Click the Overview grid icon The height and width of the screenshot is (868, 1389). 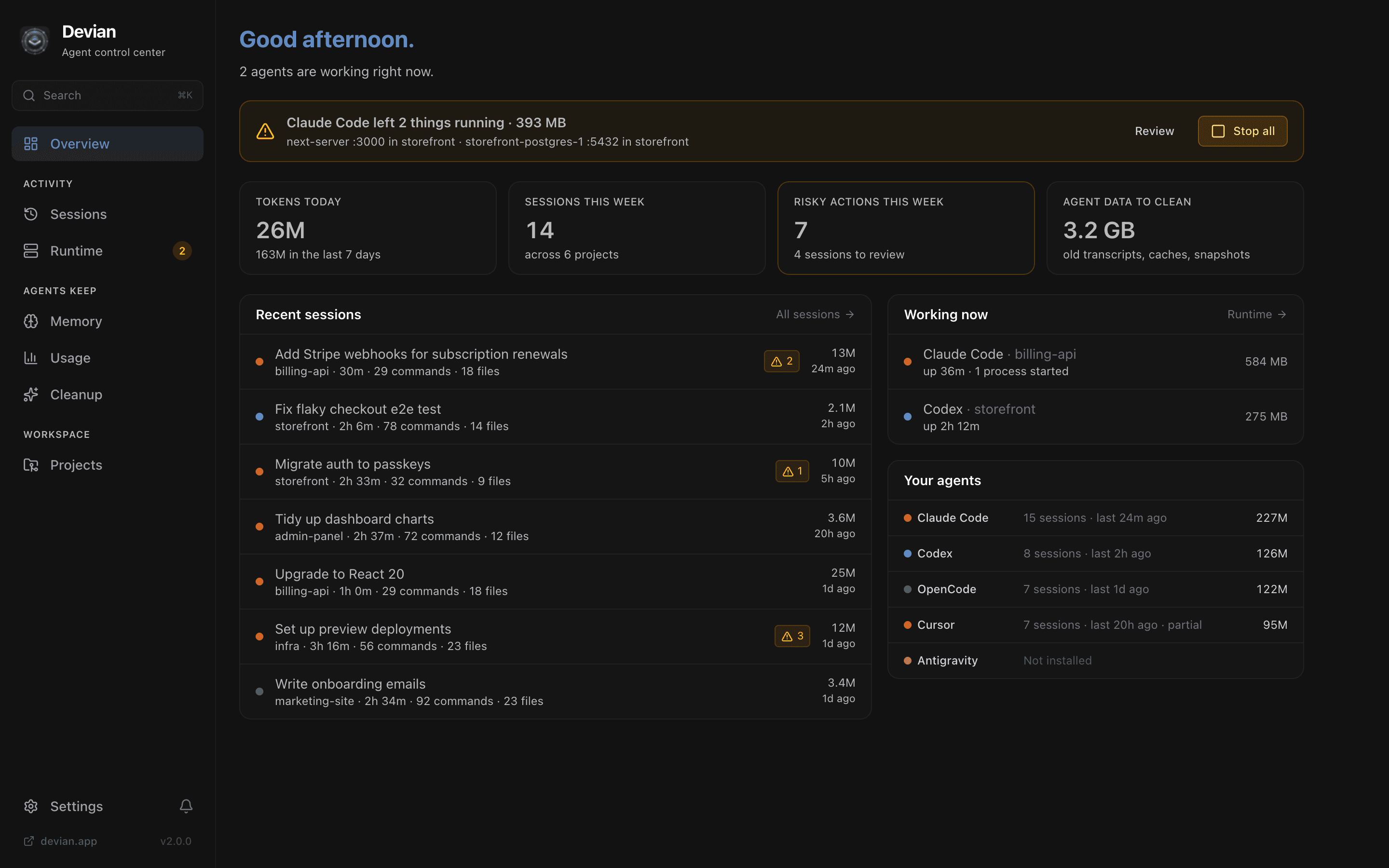(x=31, y=144)
